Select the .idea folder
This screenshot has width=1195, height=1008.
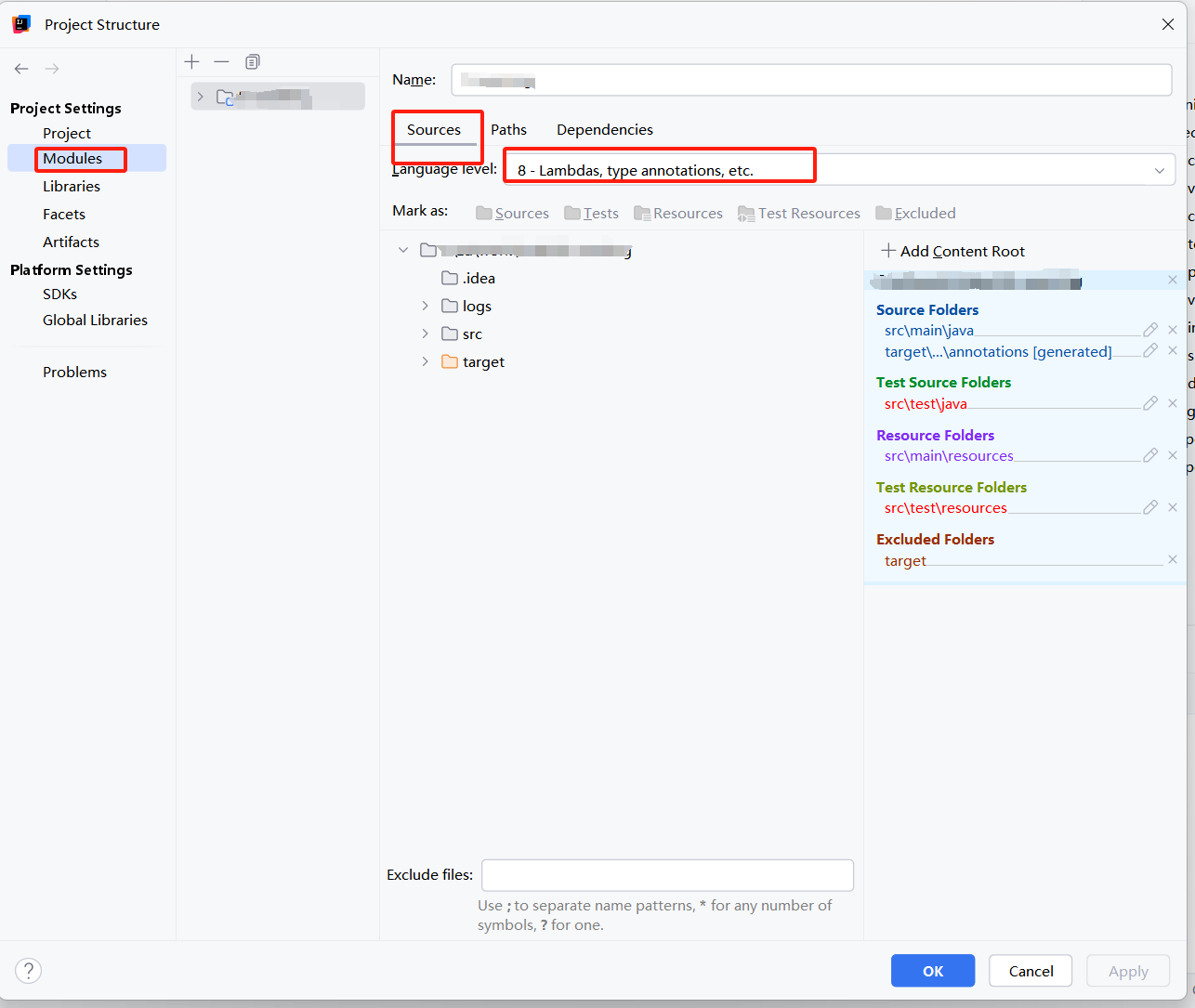468,278
